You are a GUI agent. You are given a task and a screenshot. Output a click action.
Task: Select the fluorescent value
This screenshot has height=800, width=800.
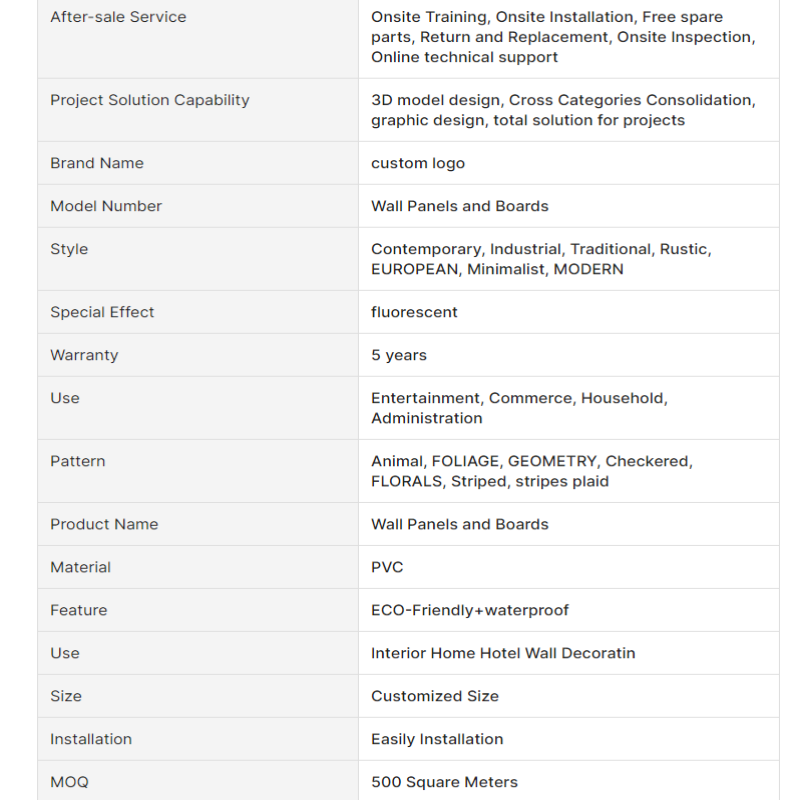(414, 312)
